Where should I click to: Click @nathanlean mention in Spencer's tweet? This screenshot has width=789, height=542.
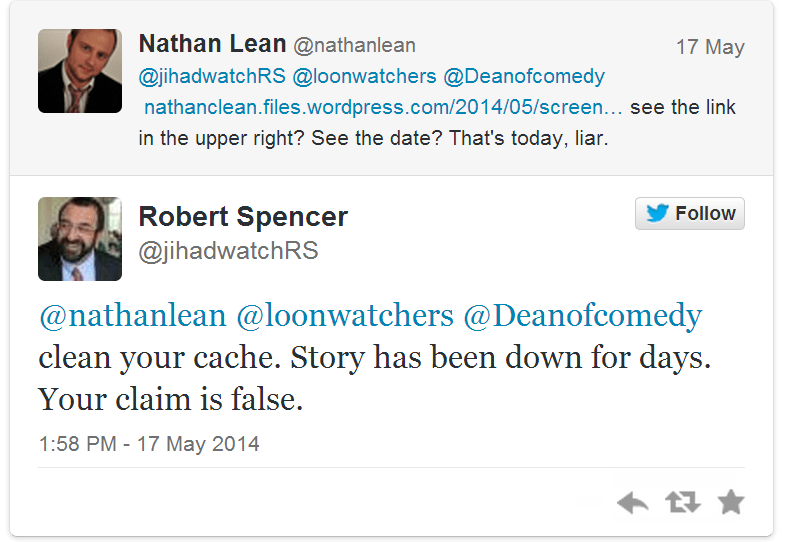coord(133,316)
